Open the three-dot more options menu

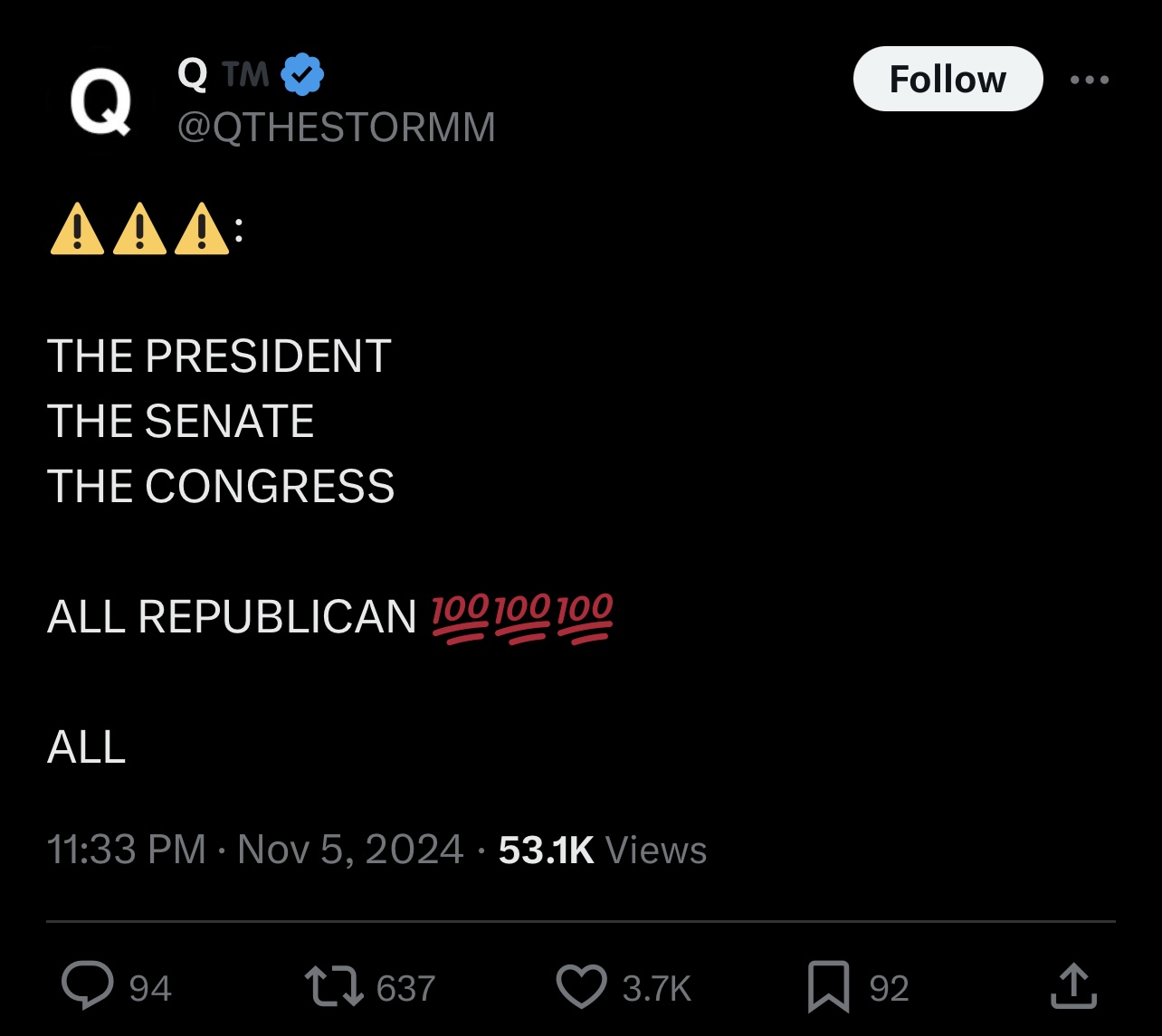(1090, 80)
